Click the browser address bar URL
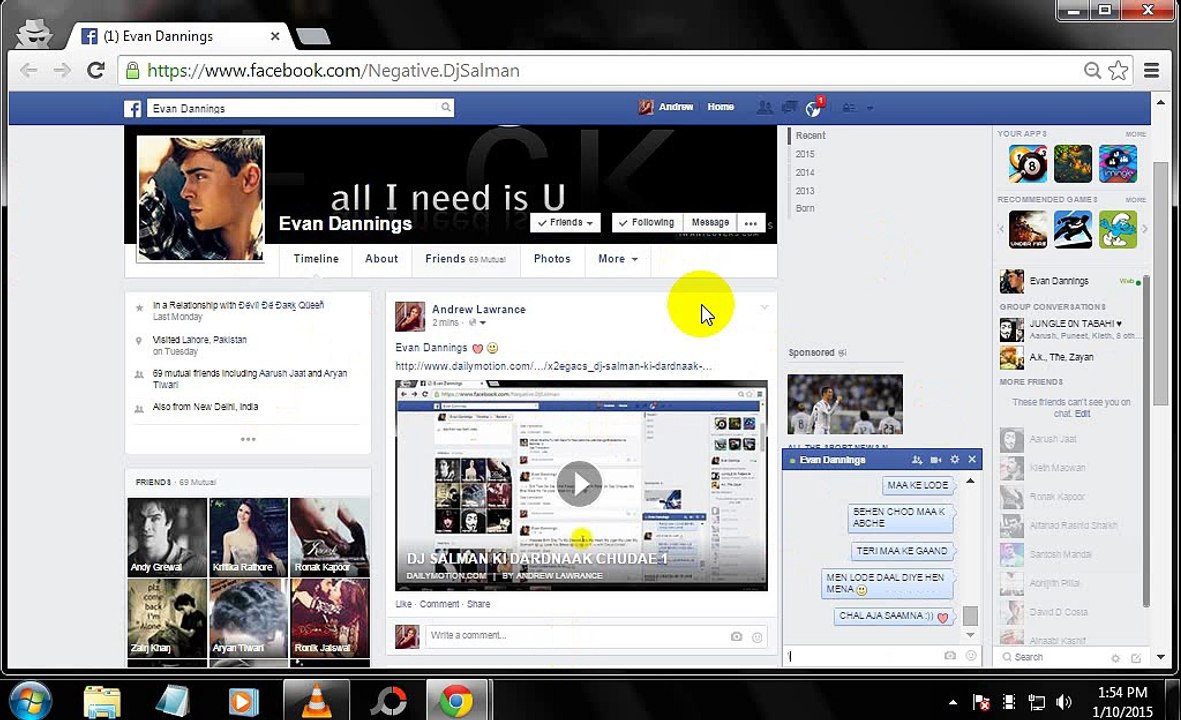 pos(333,71)
